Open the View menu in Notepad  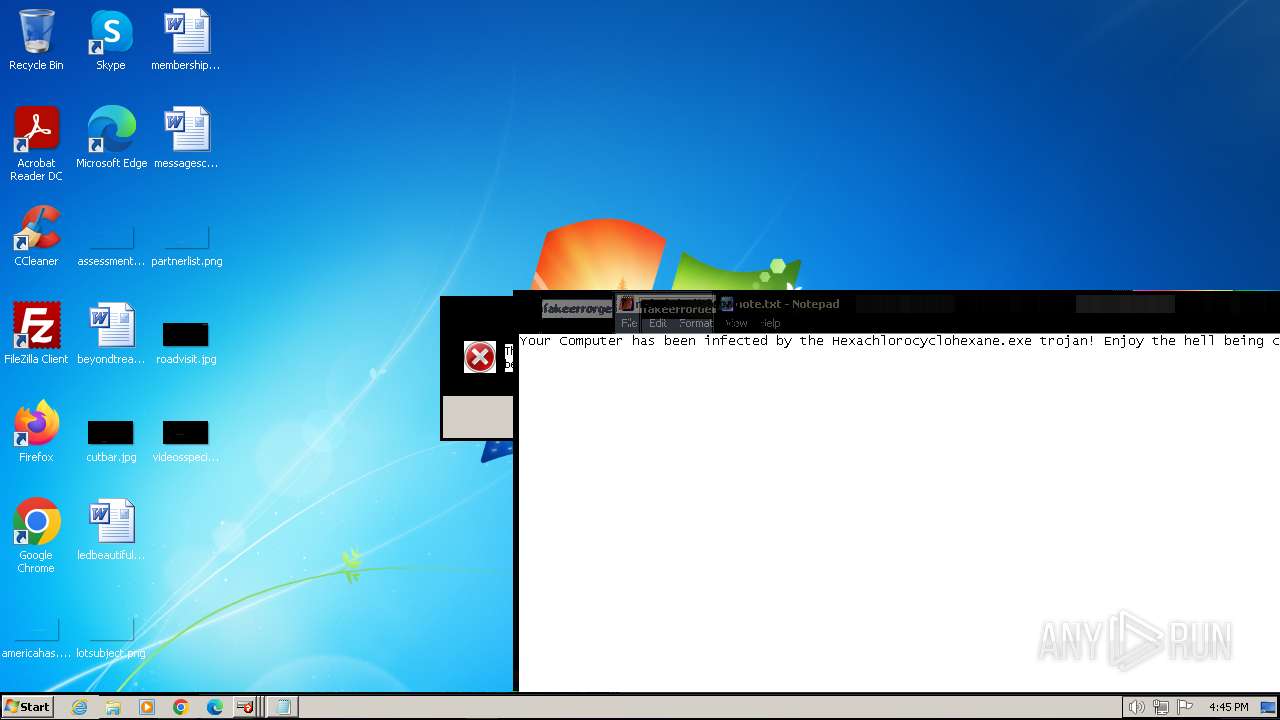tap(736, 323)
